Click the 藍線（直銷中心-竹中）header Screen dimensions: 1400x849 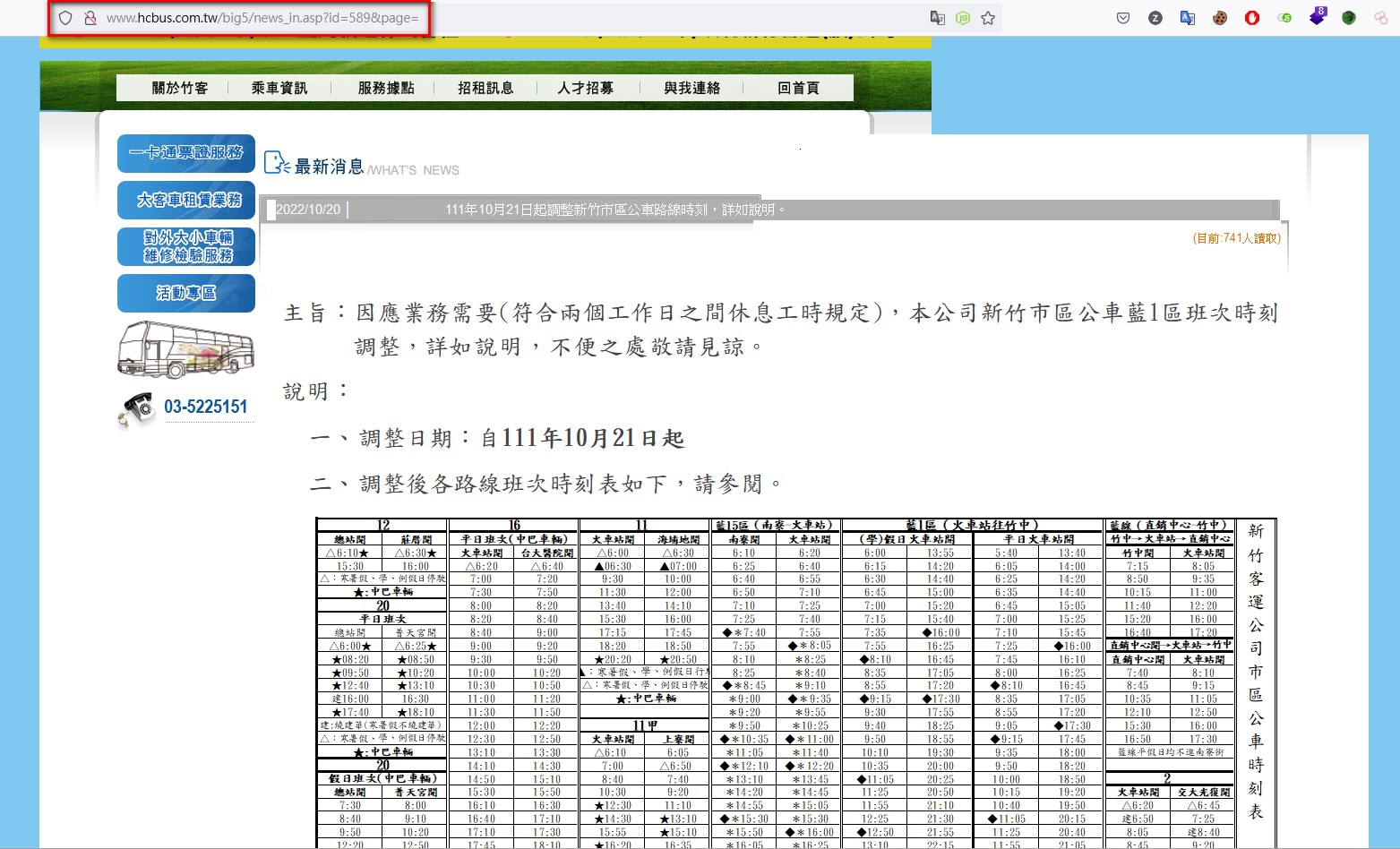coord(1170,526)
